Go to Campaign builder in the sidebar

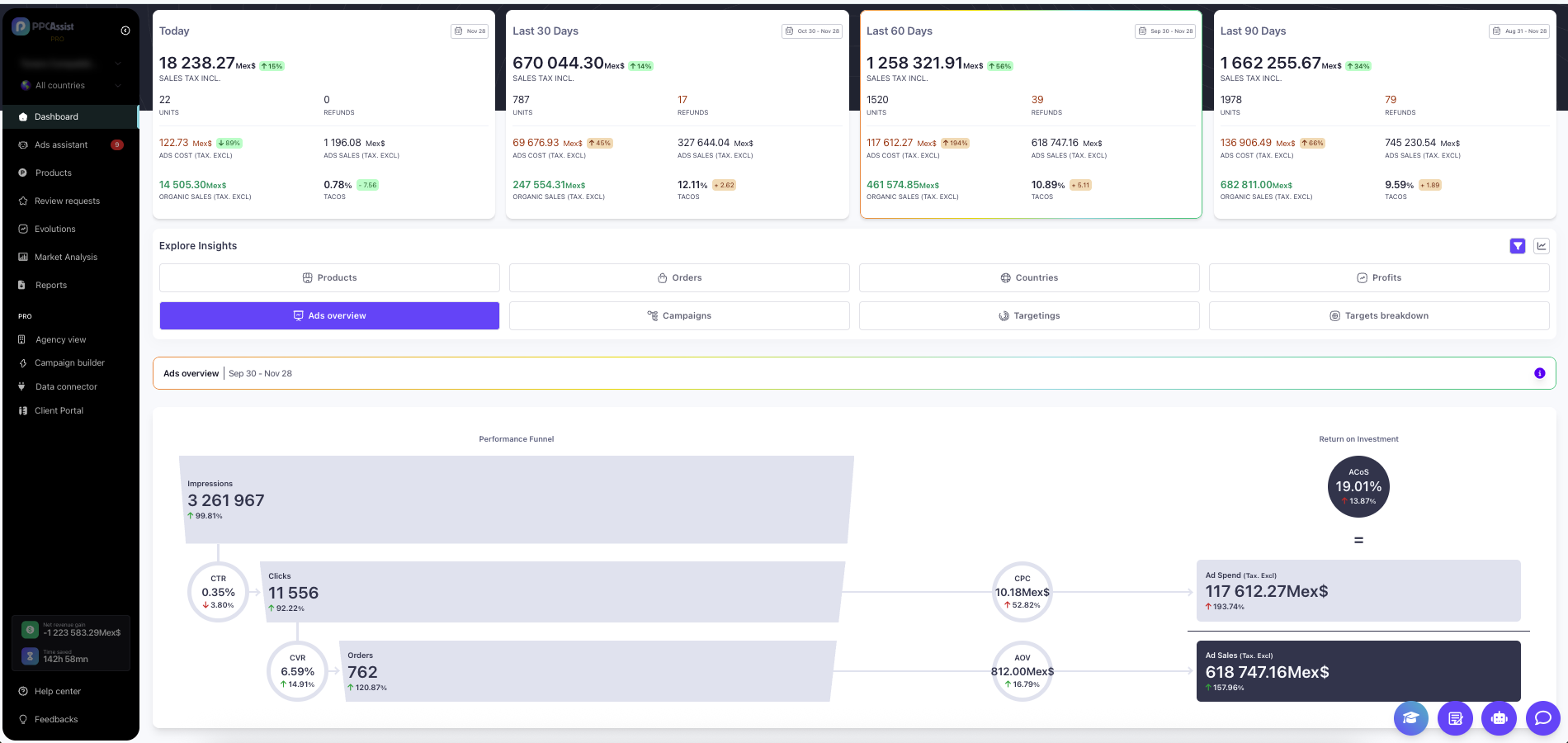tap(69, 363)
